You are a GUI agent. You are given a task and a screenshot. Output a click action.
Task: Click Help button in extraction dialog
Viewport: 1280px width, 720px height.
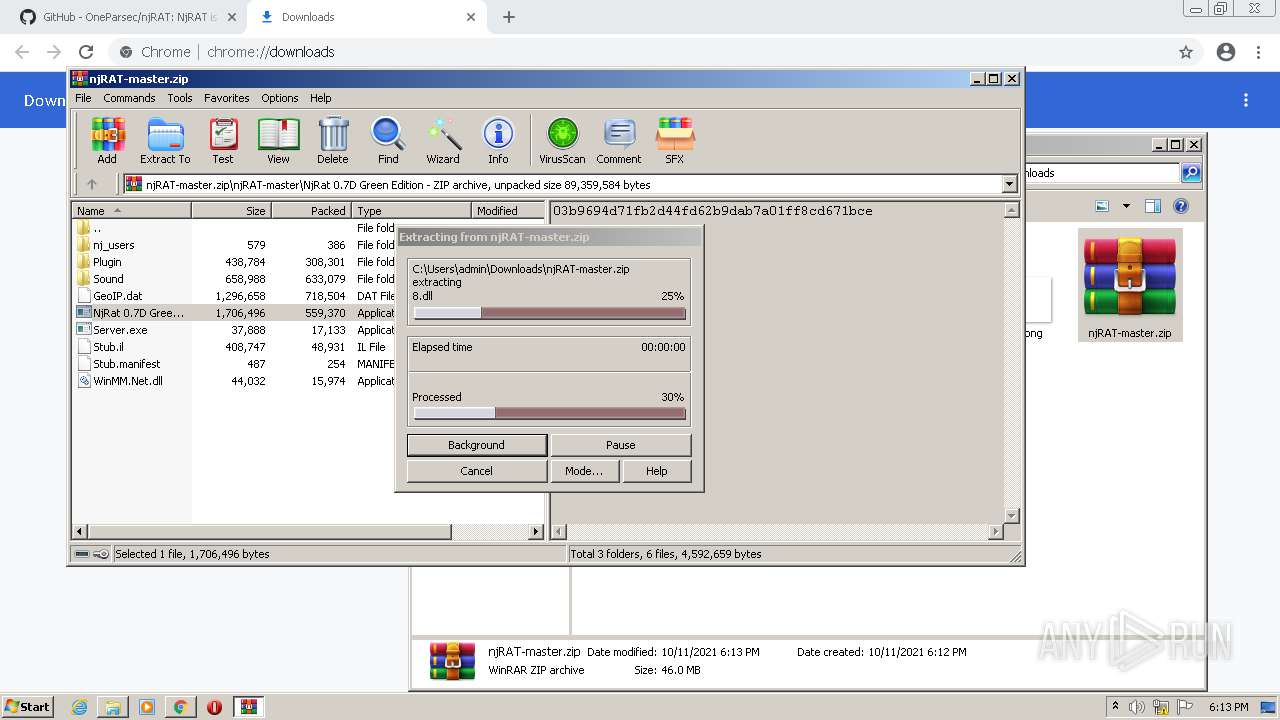coord(656,471)
